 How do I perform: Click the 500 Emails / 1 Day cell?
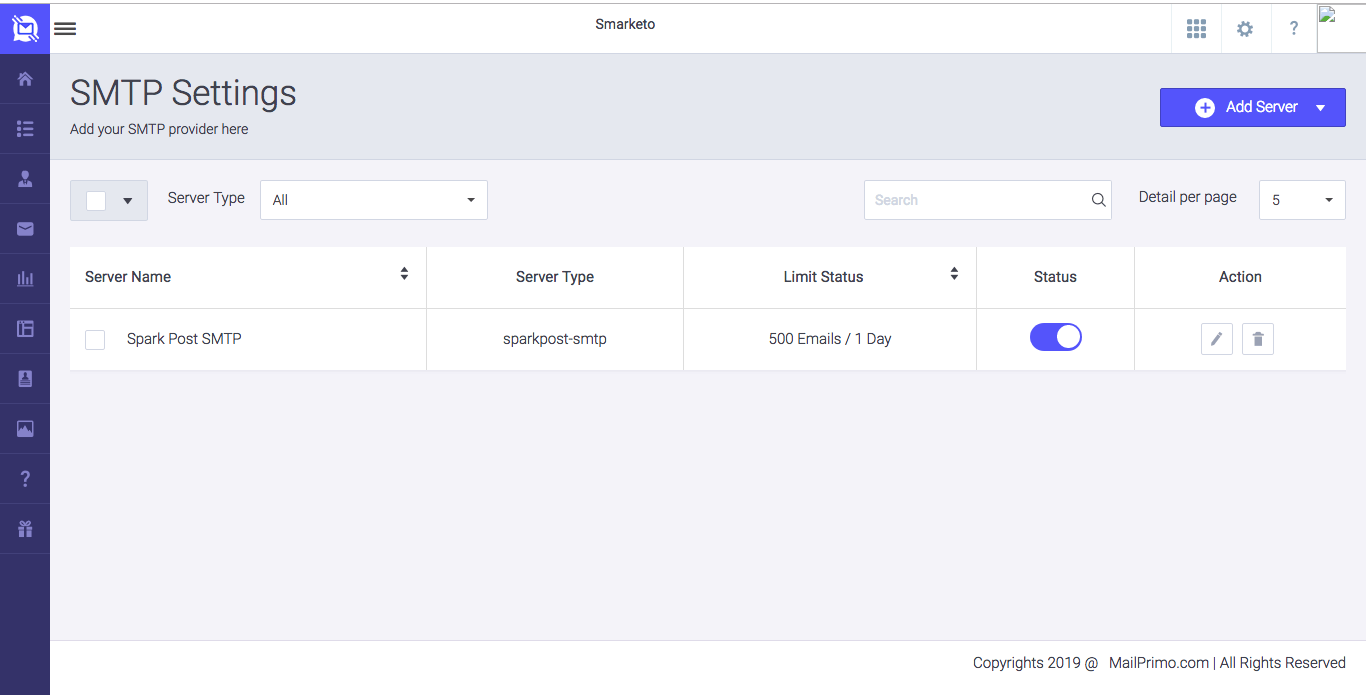(x=830, y=339)
